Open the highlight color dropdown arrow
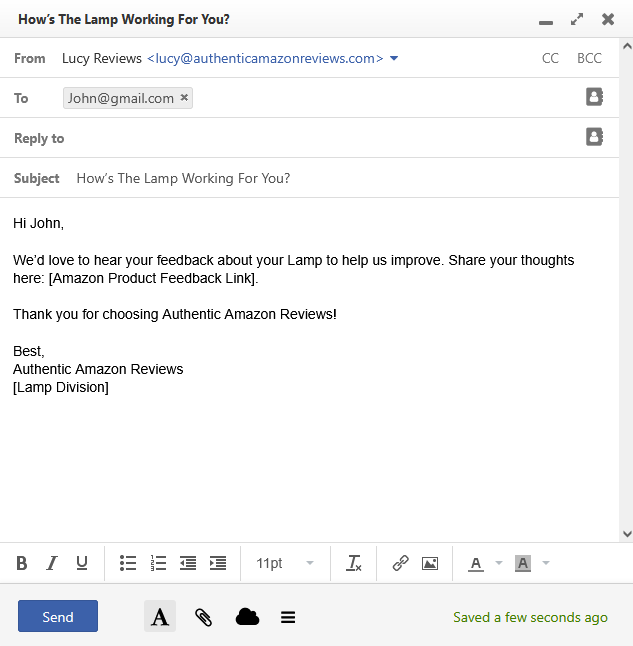Screen dimensions: 633x646 coord(546,563)
